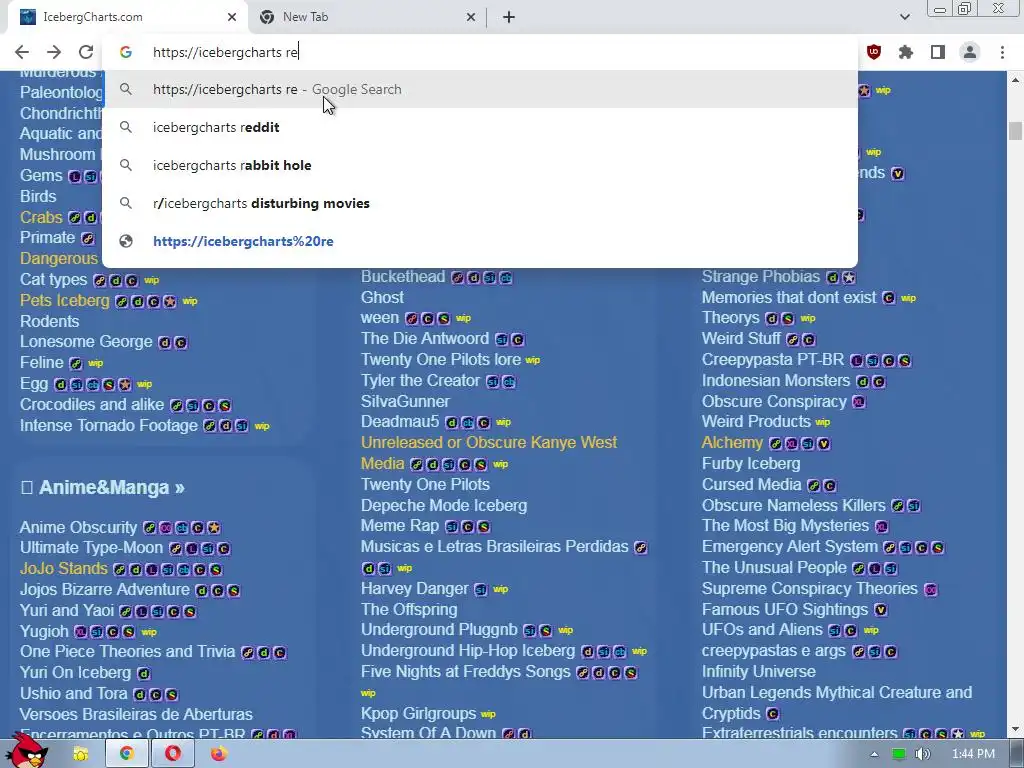
Task: Click the d badge beside Yuri On Iceberg
Action: [144, 673]
